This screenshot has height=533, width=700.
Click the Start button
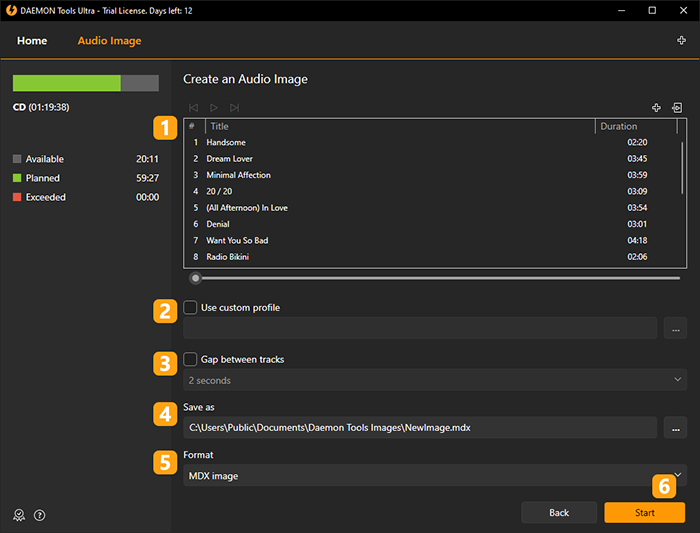pyautogui.click(x=645, y=512)
